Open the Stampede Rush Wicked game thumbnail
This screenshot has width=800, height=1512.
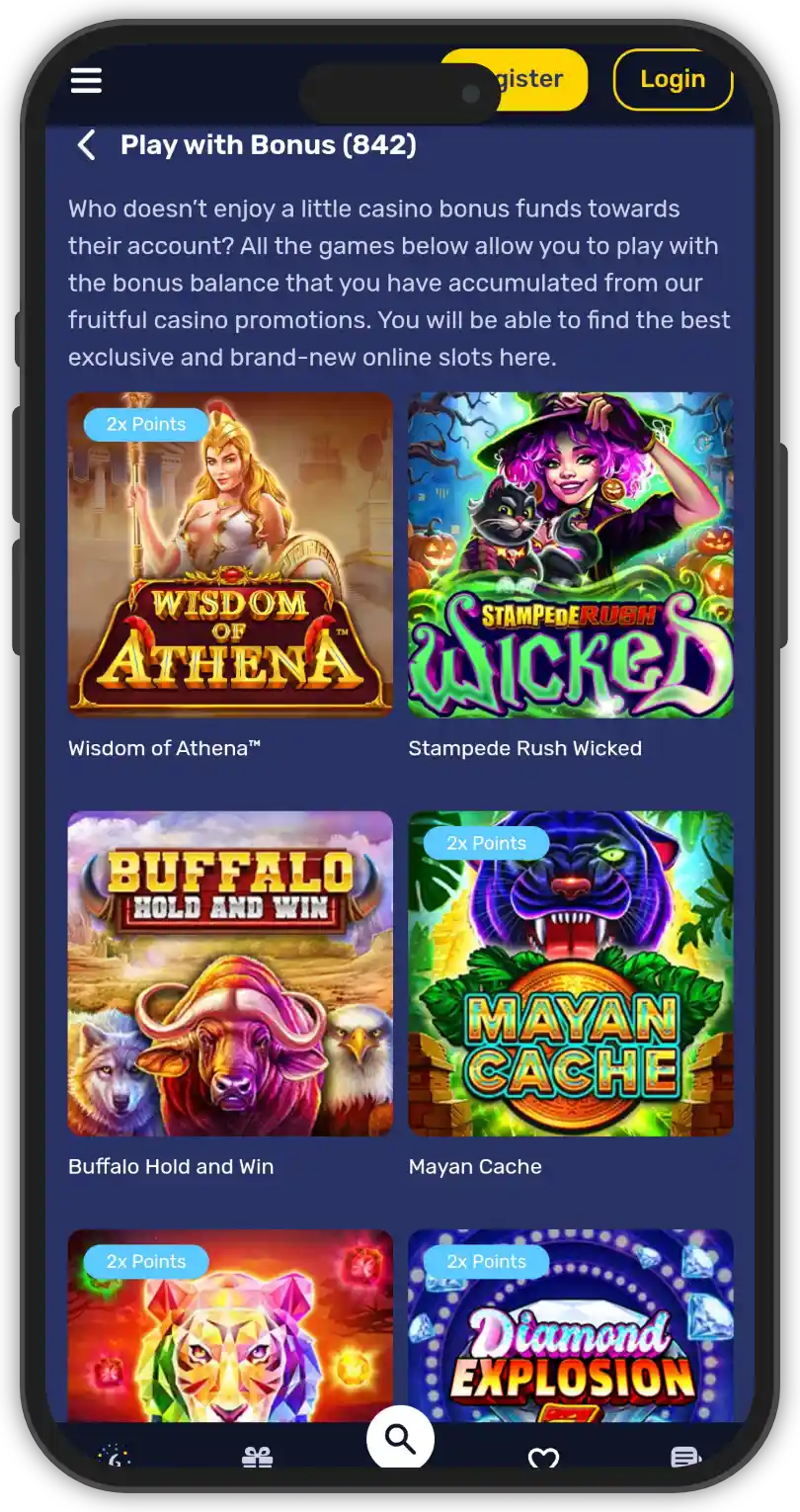tap(571, 554)
